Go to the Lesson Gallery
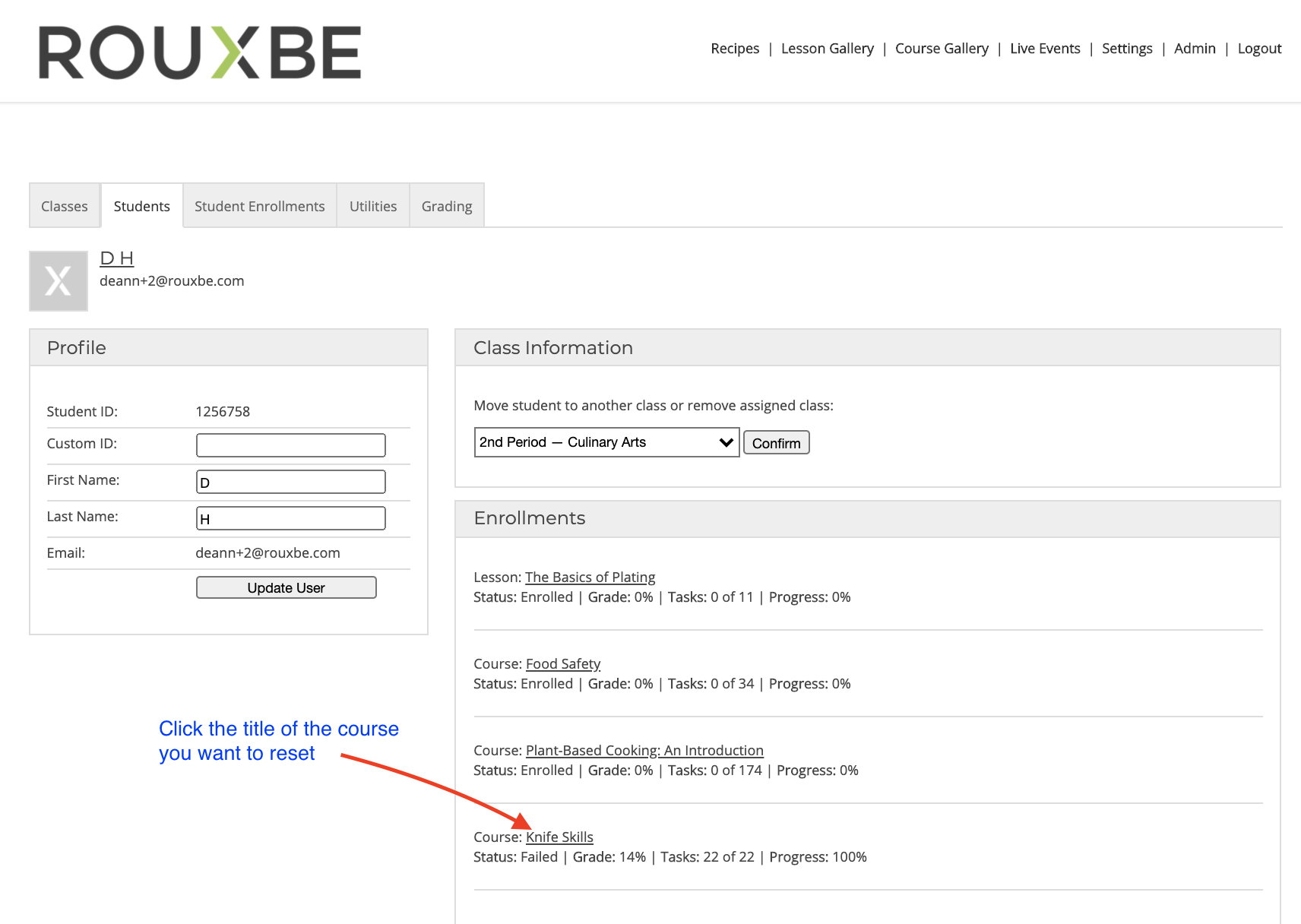1301x924 pixels. (828, 49)
